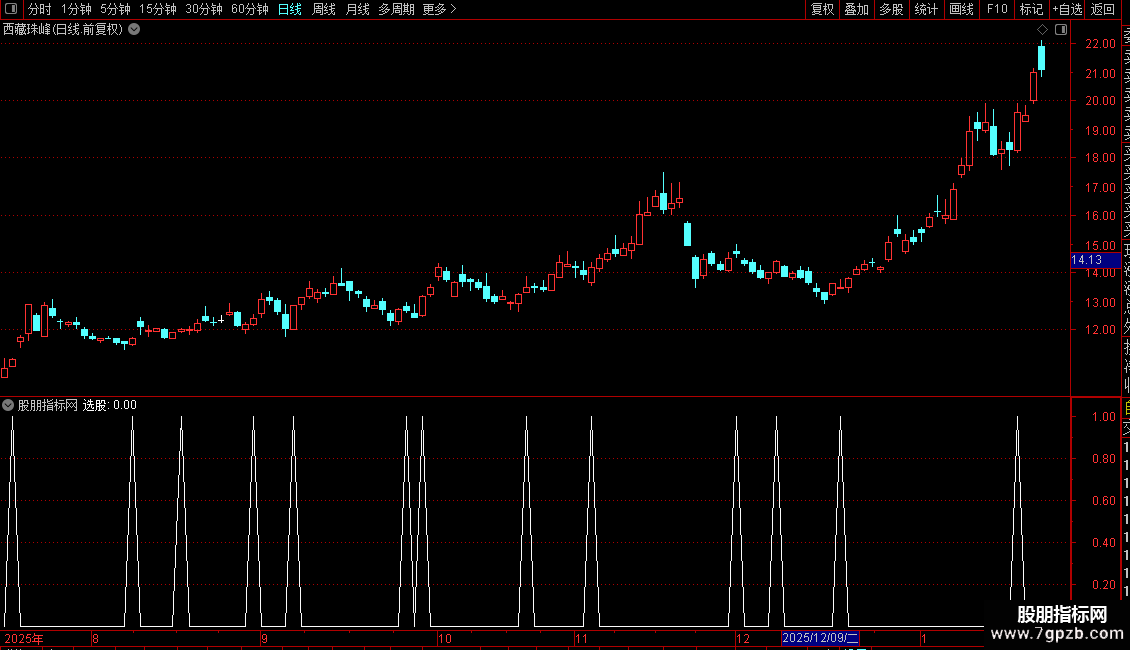Click the 股朋指标网 indicator name
1130x650 pixels.
pos(48,406)
